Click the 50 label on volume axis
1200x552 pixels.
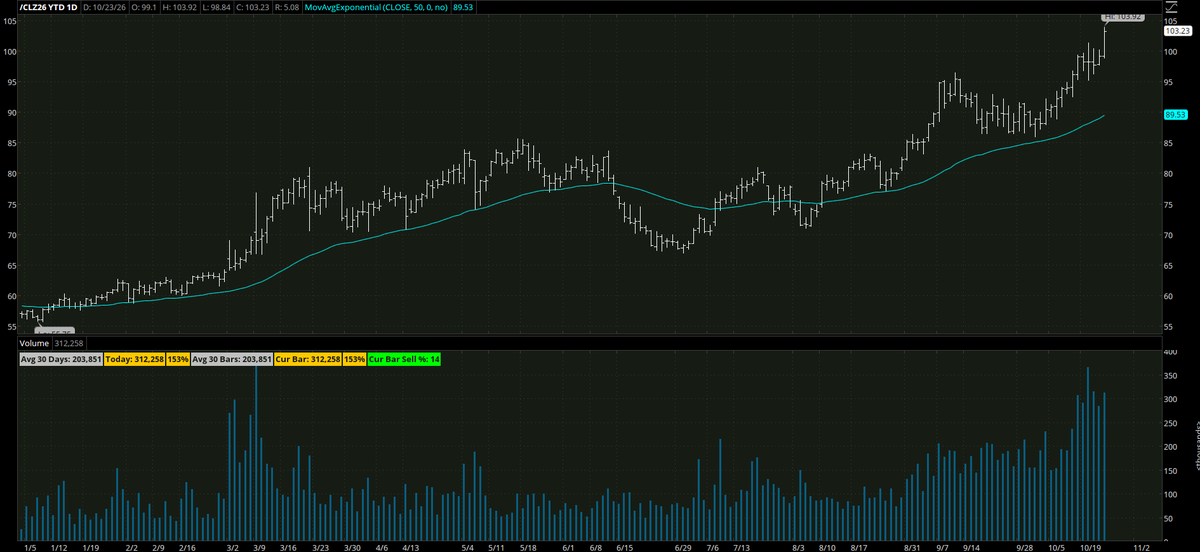pos(1170,518)
